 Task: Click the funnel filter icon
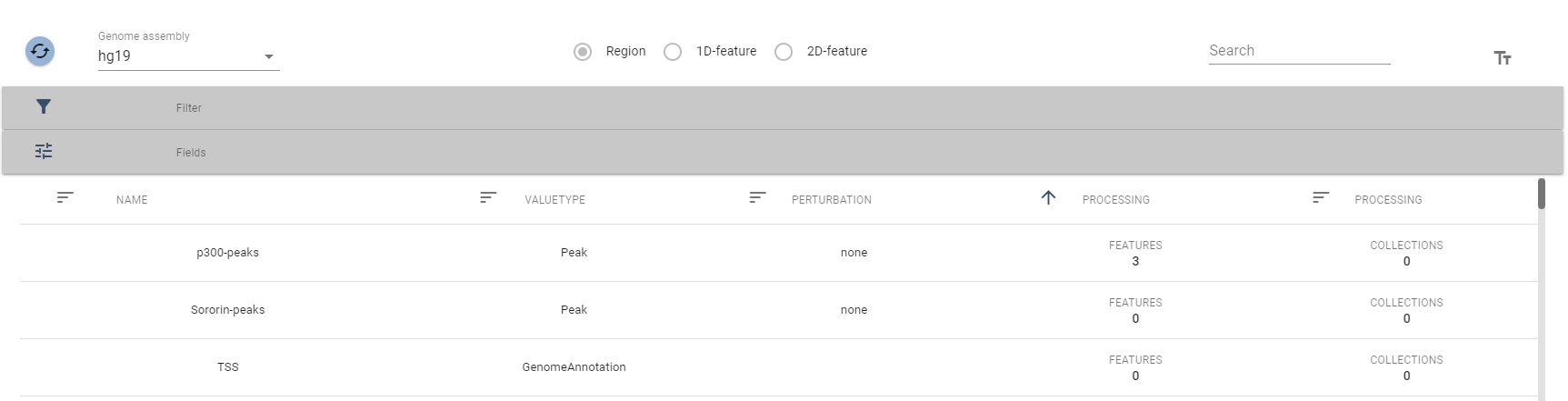pyautogui.click(x=43, y=107)
